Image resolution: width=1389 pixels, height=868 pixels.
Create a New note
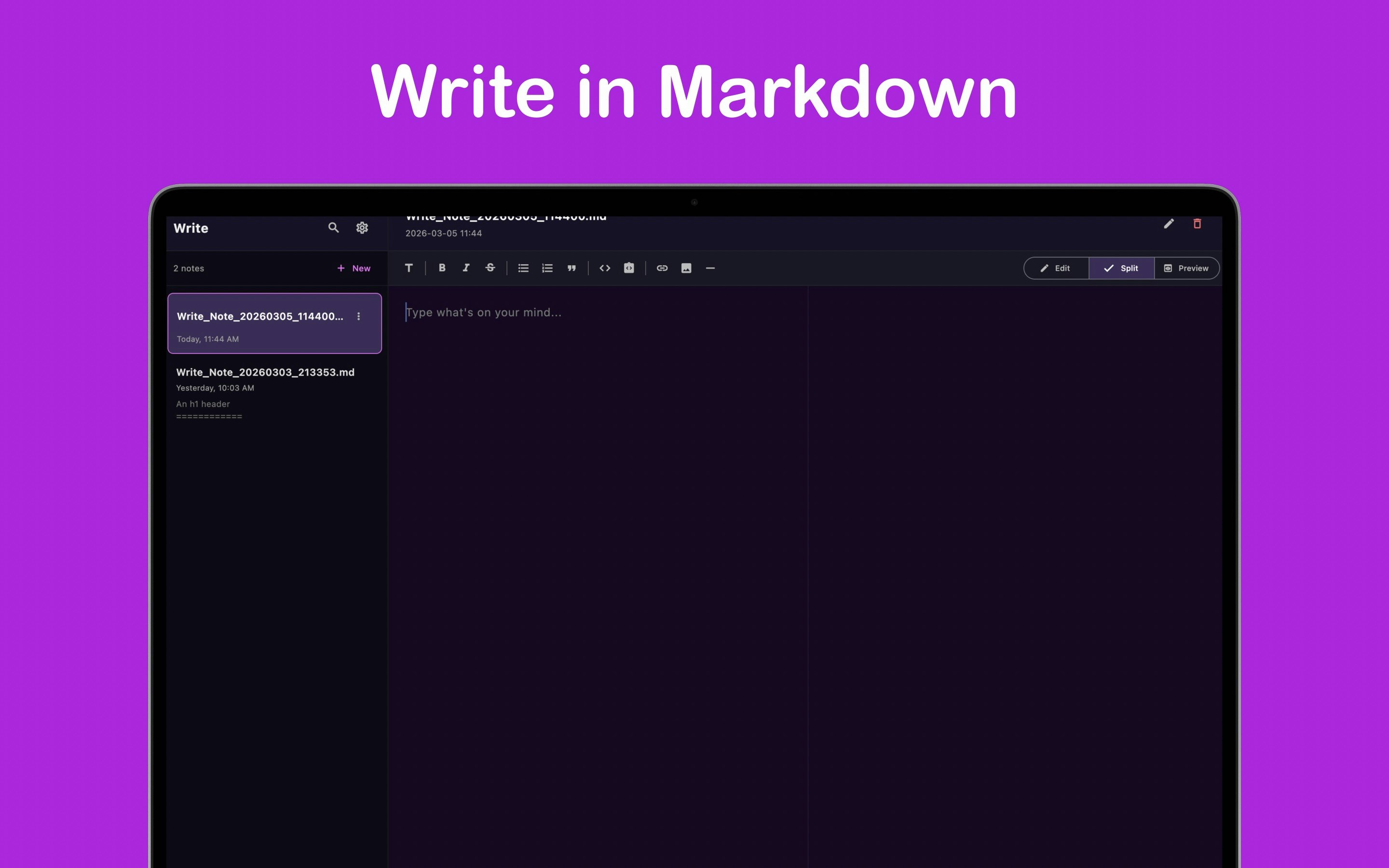pyautogui.click(x=354, y=268)
